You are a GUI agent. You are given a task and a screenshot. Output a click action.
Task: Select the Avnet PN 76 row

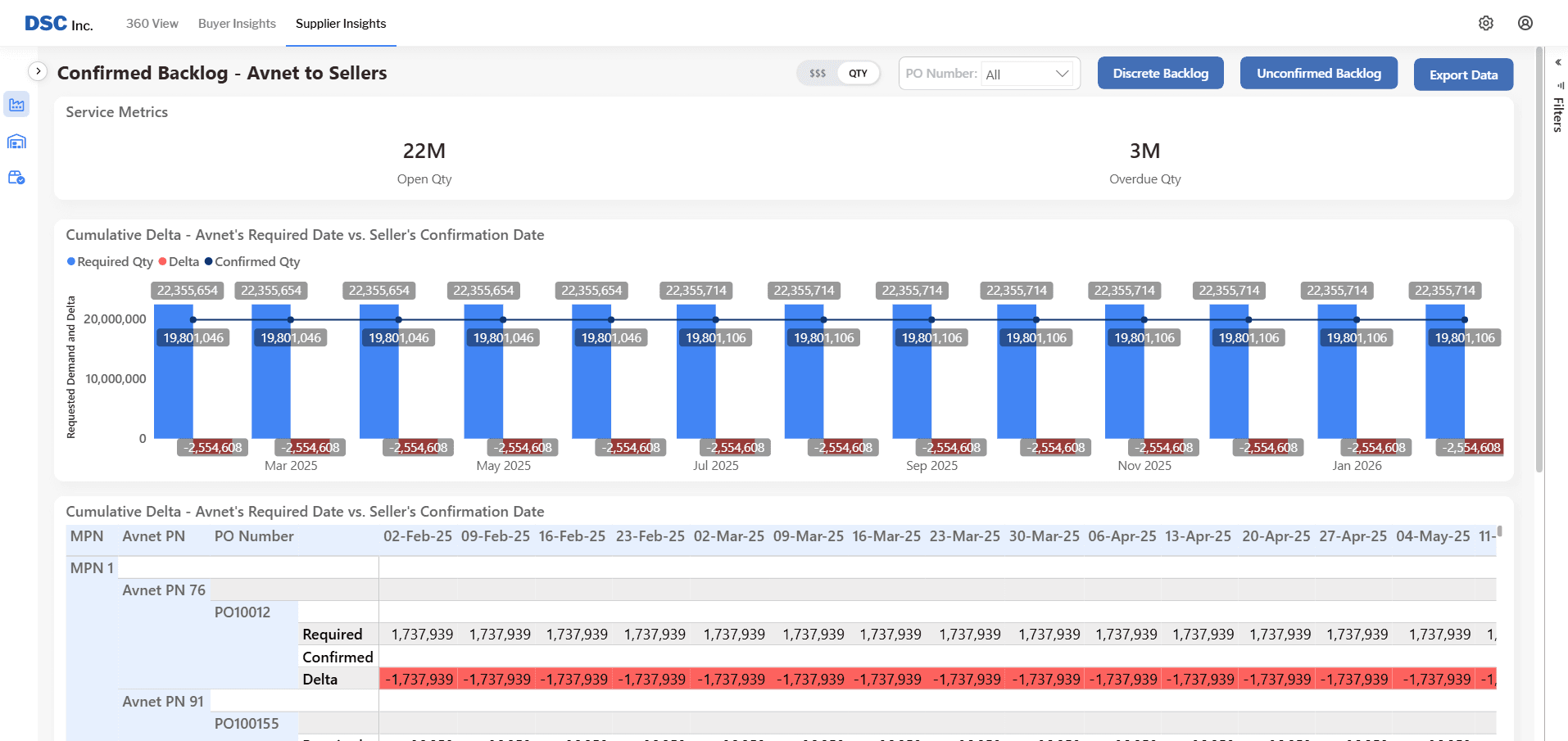coord(164,590)
